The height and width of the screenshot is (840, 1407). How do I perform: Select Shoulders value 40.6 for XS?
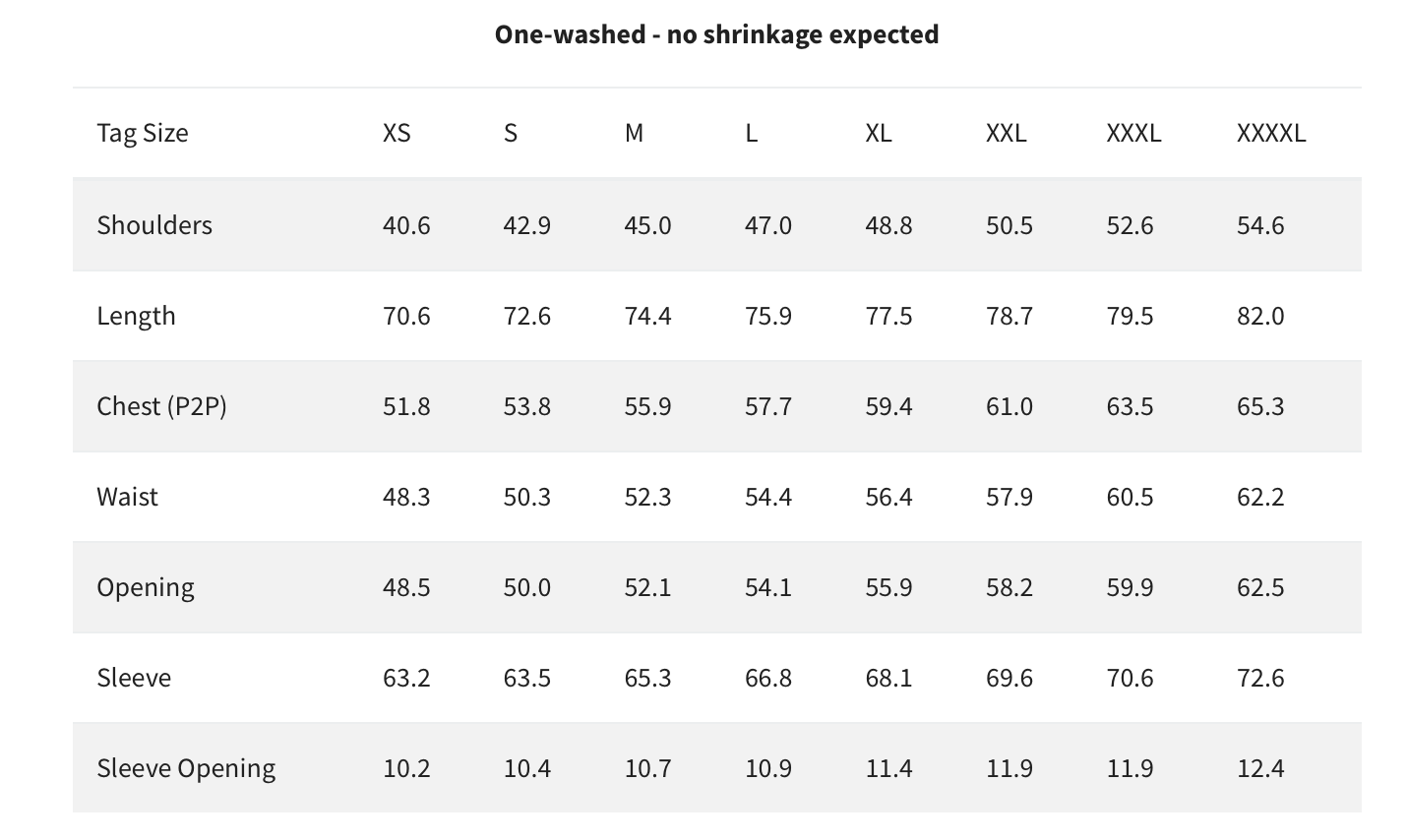406,225
